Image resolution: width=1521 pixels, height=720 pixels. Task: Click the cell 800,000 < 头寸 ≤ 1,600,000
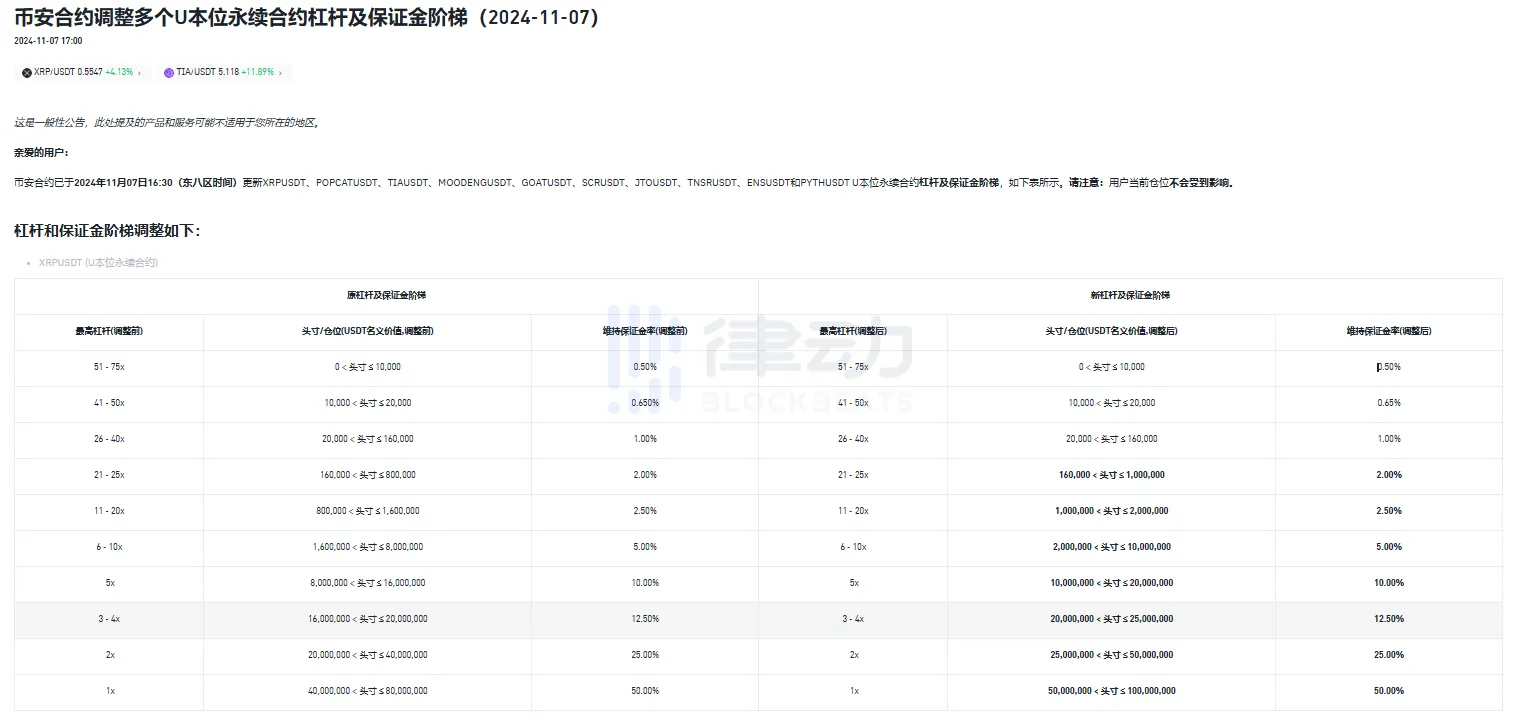click(x=367, y=511)
